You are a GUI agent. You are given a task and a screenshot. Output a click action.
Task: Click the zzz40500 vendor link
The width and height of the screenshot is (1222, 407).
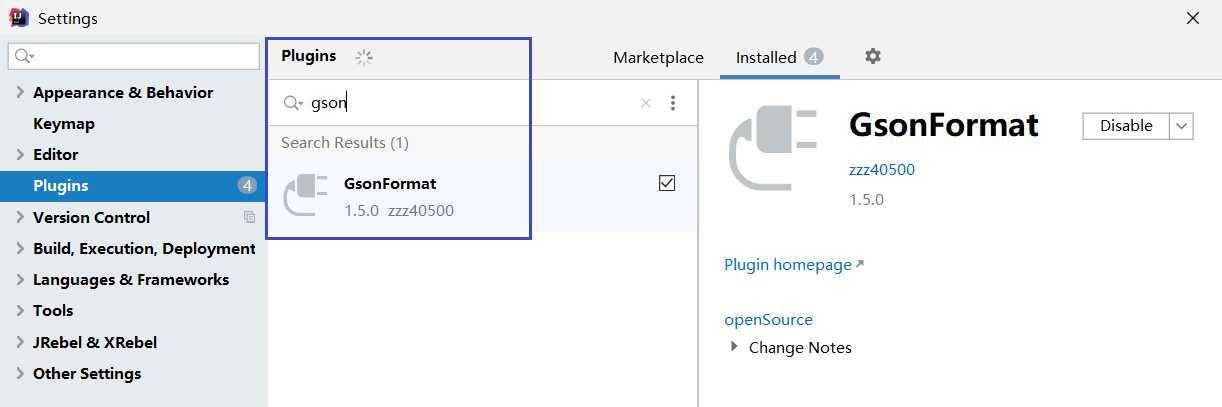pos(881,170)
